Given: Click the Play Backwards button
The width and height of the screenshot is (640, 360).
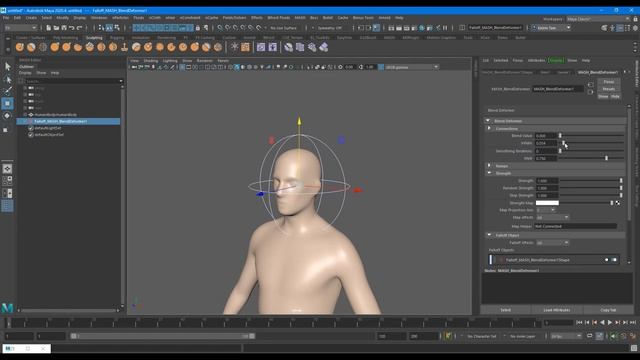Looking at the screenshot, I should (602, 322).
